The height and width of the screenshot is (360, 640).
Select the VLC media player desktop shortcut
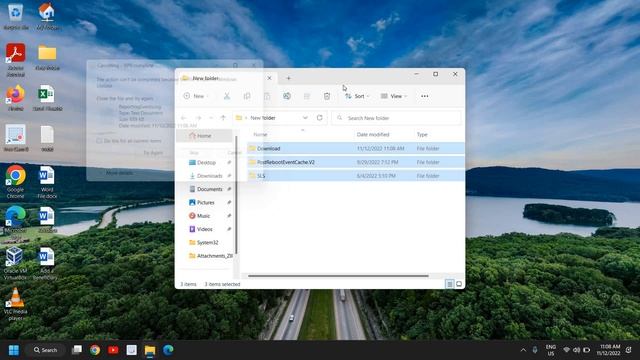coord(16,304)
